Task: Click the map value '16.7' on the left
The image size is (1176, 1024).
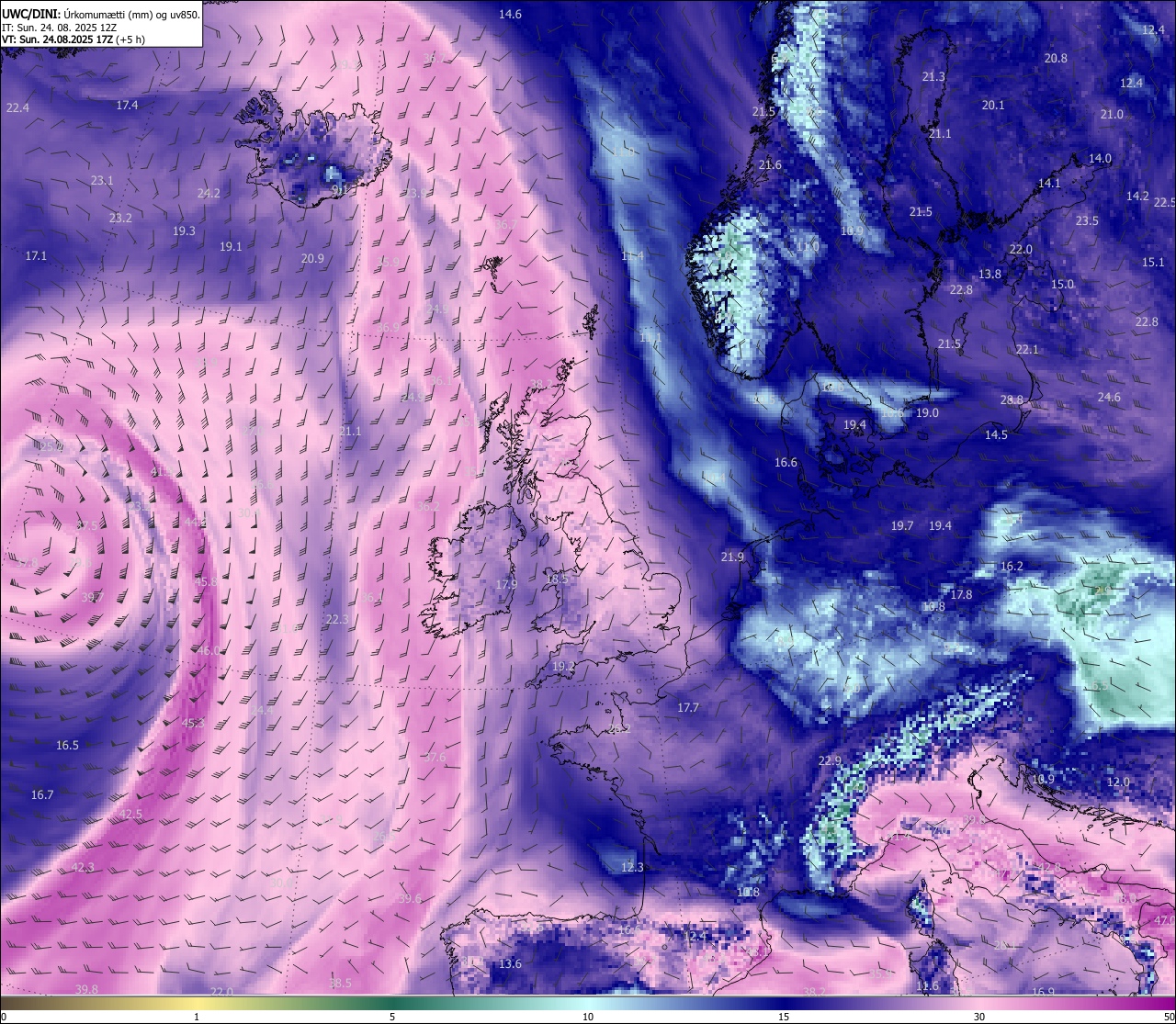Action: coord(42,795)
